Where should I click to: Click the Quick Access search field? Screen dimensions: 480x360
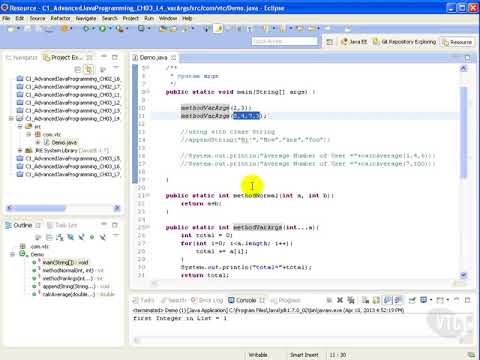pos(285,41)
